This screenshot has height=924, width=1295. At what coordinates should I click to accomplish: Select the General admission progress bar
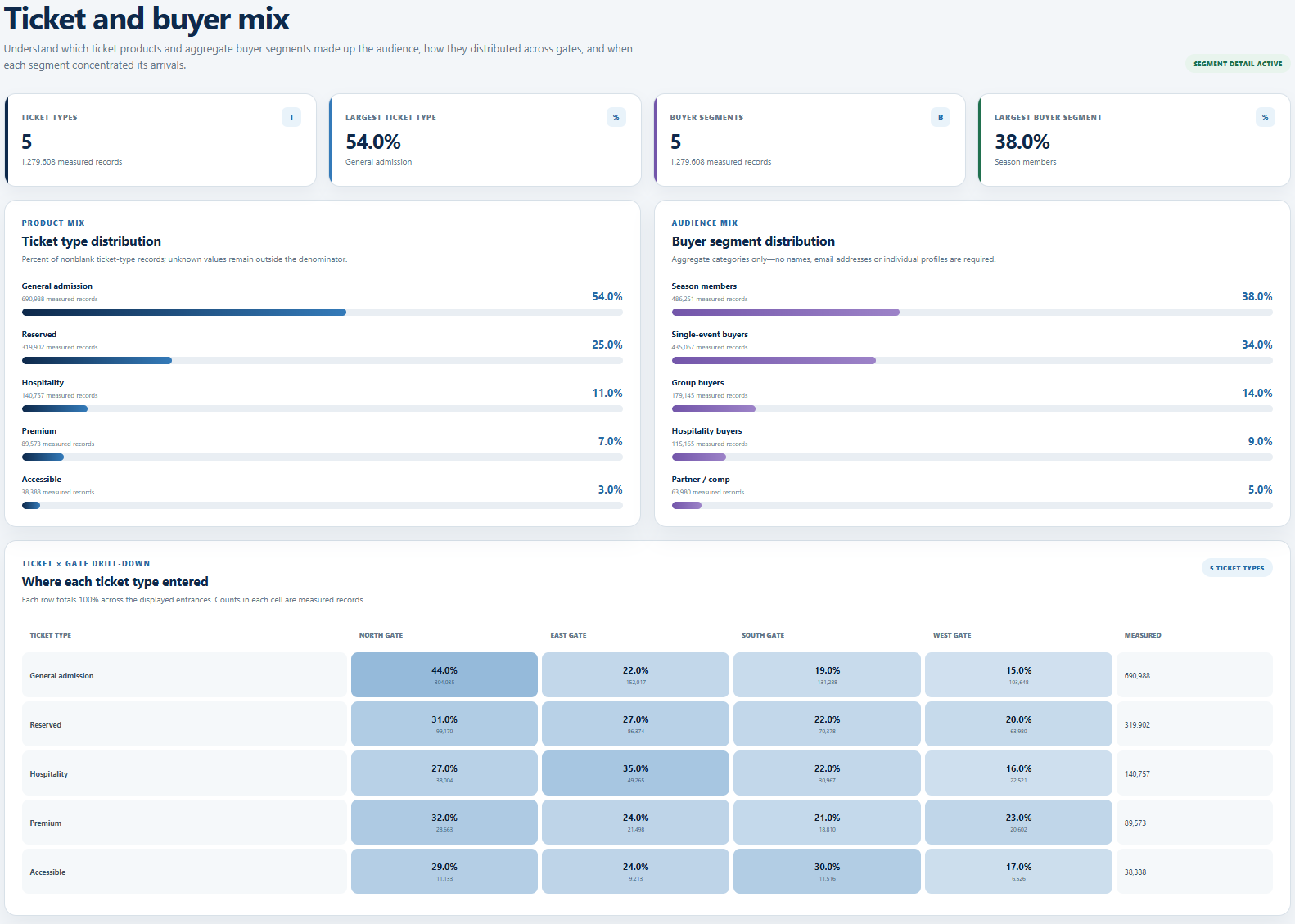323,313
